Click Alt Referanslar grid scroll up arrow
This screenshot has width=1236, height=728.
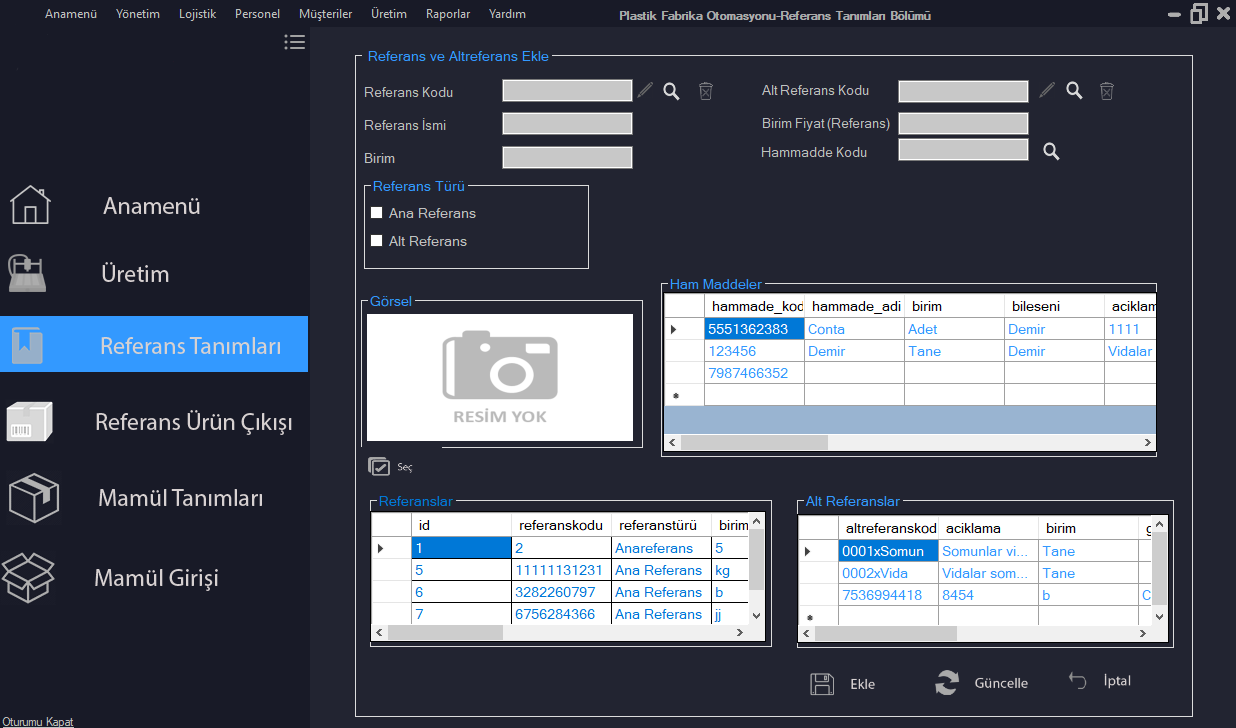(1158, 525)
